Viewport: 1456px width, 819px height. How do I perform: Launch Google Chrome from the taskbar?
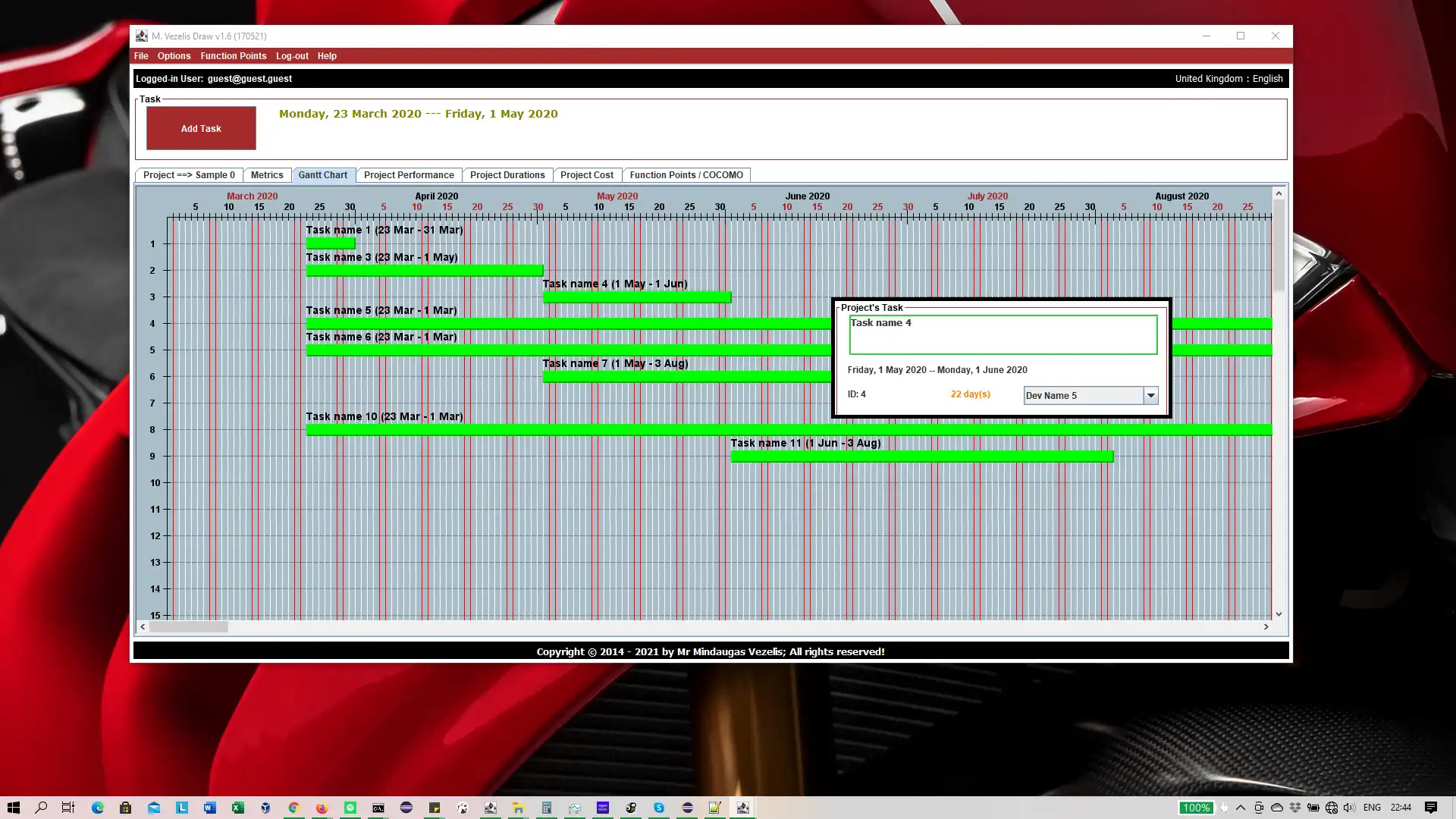pyautogui.click(x=293, y=808)
